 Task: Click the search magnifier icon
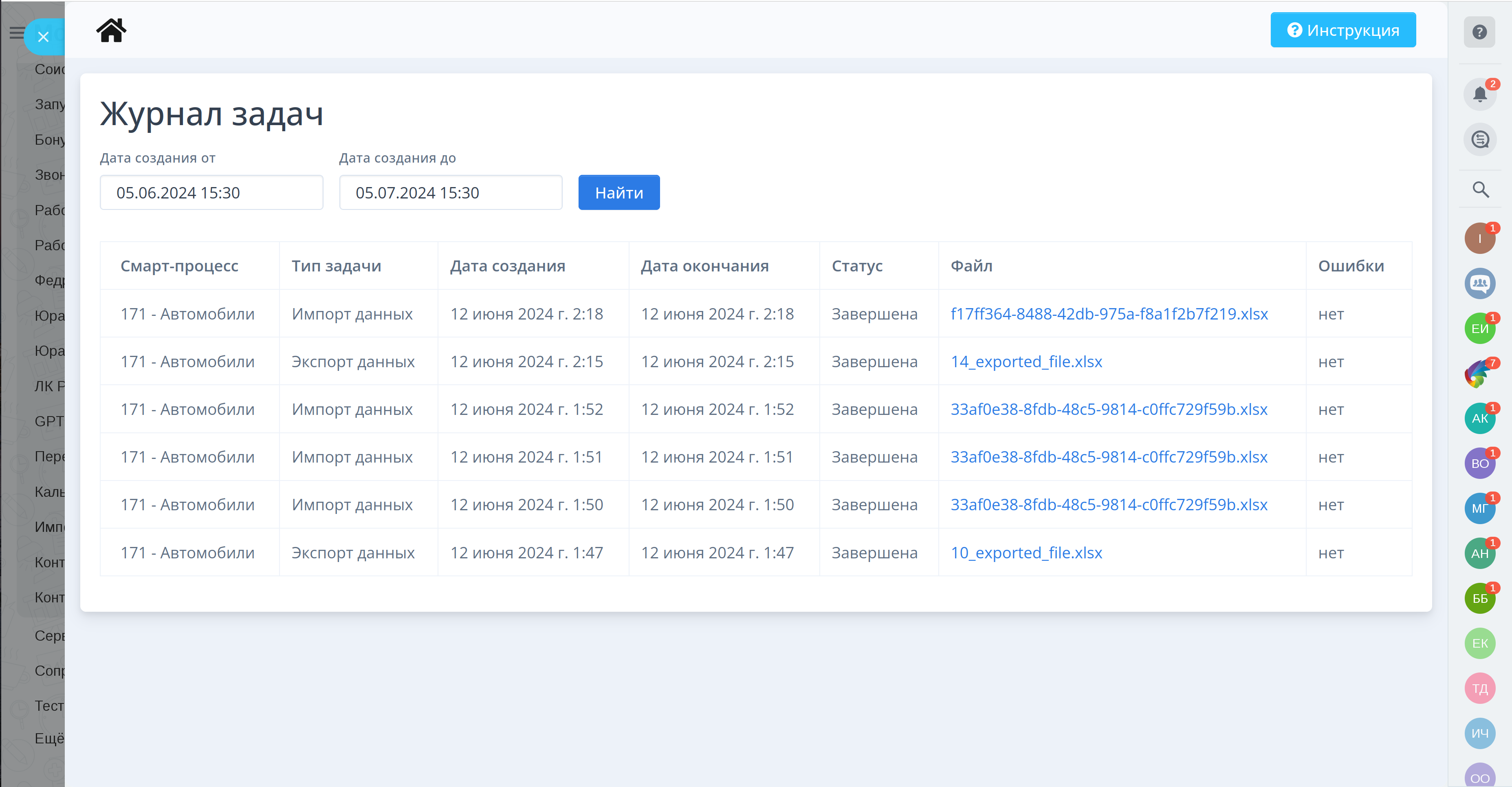coord(1480,190)
